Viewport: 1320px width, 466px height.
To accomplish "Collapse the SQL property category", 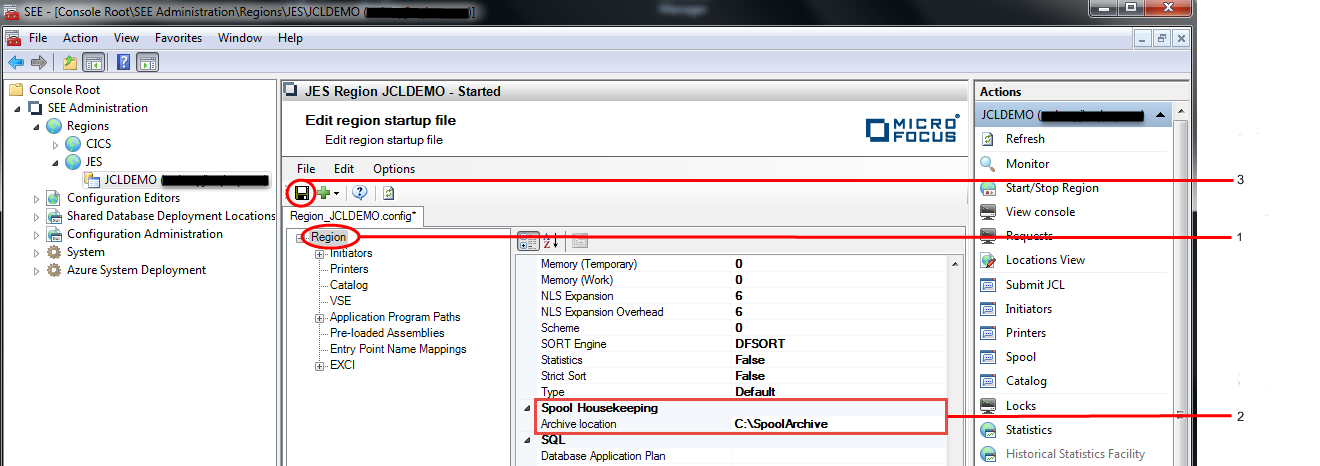I will (527, 440).
